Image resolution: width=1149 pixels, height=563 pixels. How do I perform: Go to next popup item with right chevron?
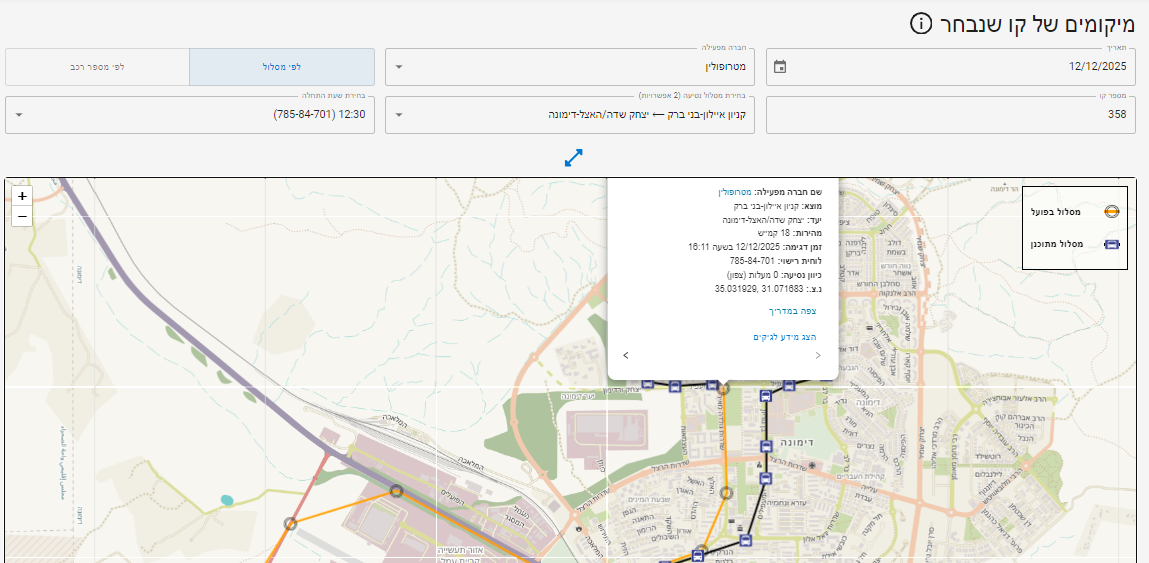pyautogui.click(x=817, y=355)
